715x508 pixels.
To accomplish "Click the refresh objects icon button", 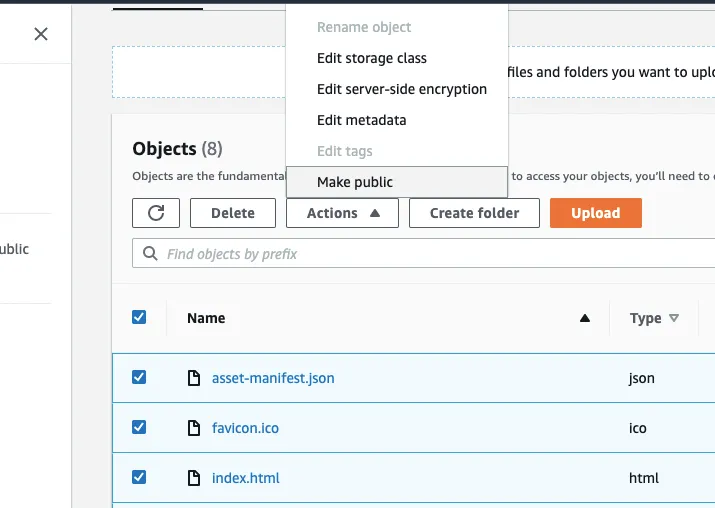I will (x=156, y=213).
